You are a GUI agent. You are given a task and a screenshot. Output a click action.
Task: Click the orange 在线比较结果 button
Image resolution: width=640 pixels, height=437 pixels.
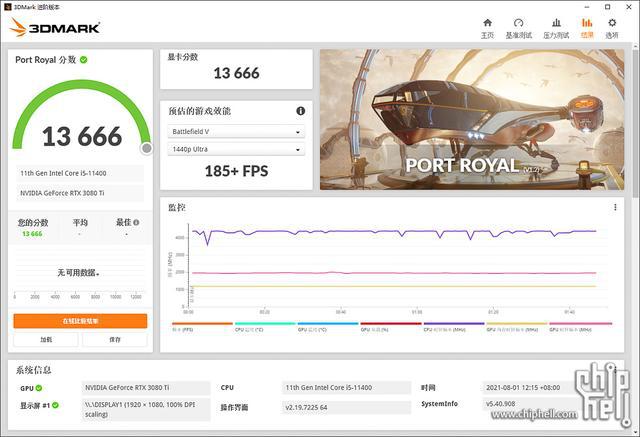80,321
